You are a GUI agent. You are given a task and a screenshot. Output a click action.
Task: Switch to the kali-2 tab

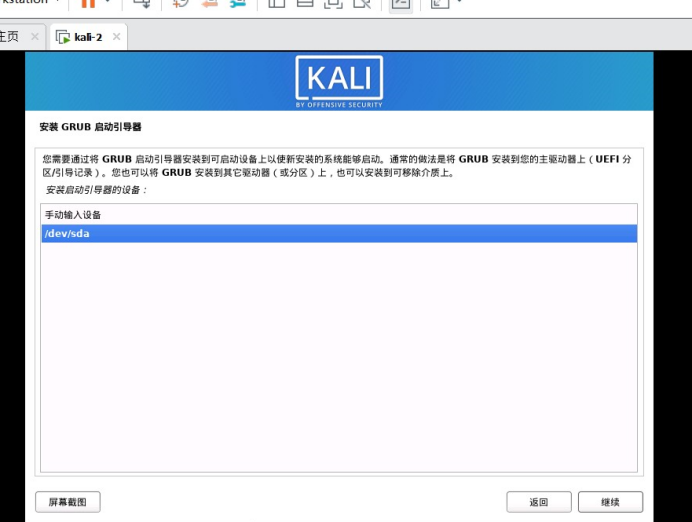click(88, 37)
